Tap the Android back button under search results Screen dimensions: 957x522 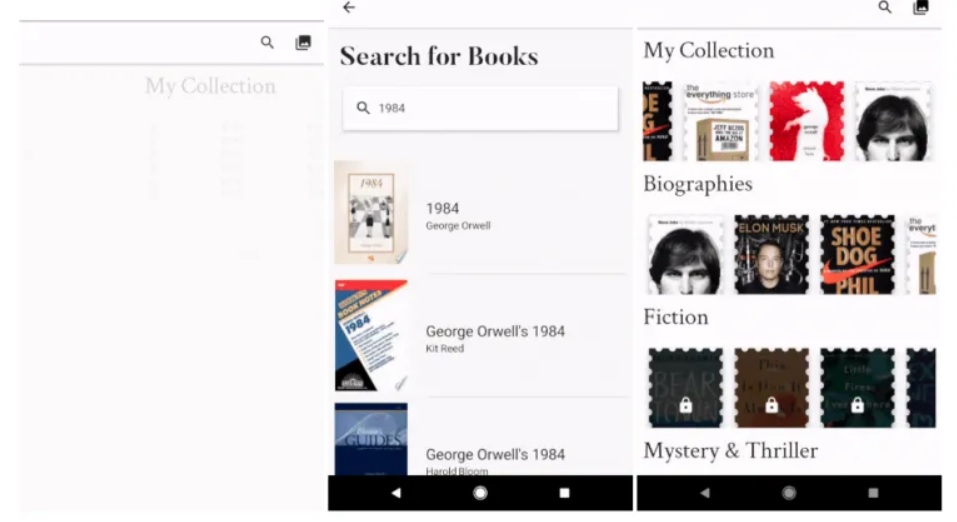pyautogui.click(x=396, y=493)
